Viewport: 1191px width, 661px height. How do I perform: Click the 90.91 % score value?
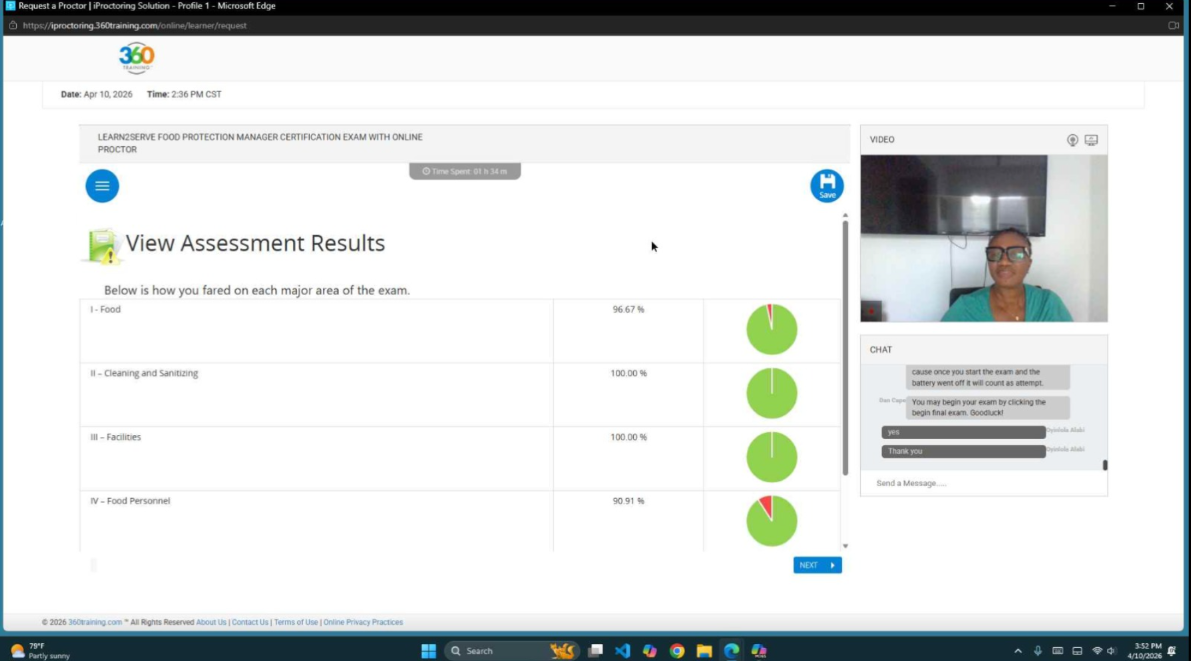(x=628, y=501)
